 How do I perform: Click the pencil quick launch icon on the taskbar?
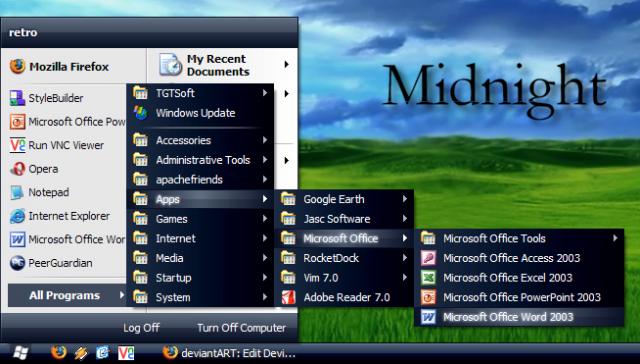(81, 353)
